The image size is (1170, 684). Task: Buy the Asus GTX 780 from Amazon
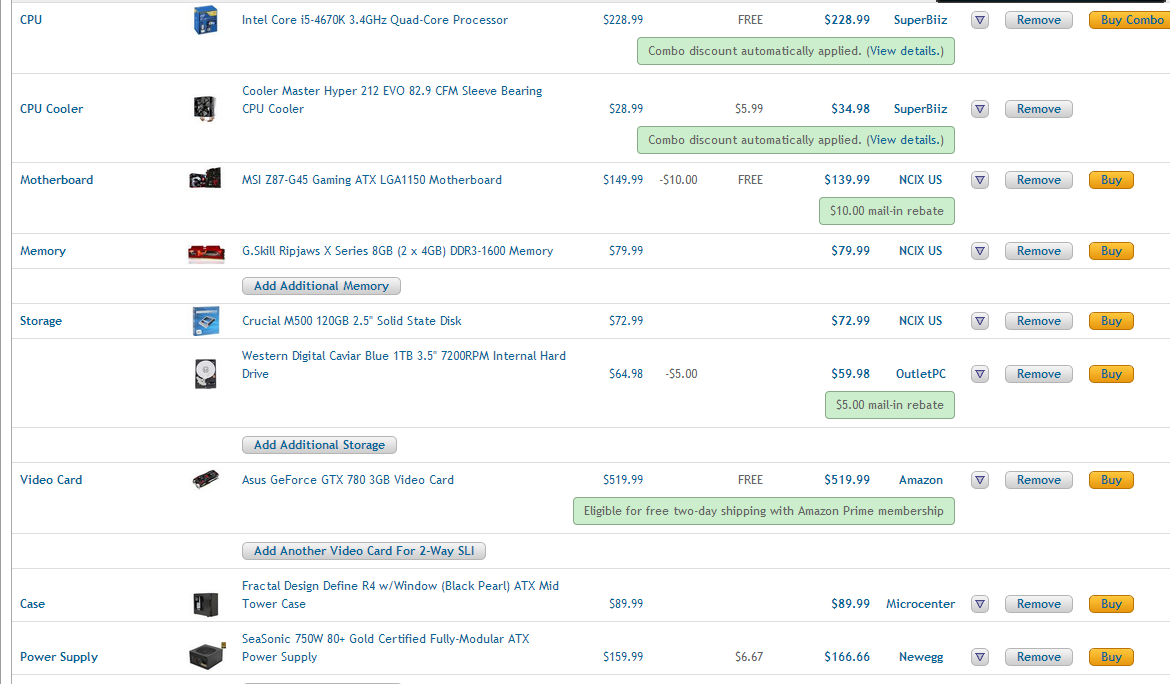point(1111,480)
